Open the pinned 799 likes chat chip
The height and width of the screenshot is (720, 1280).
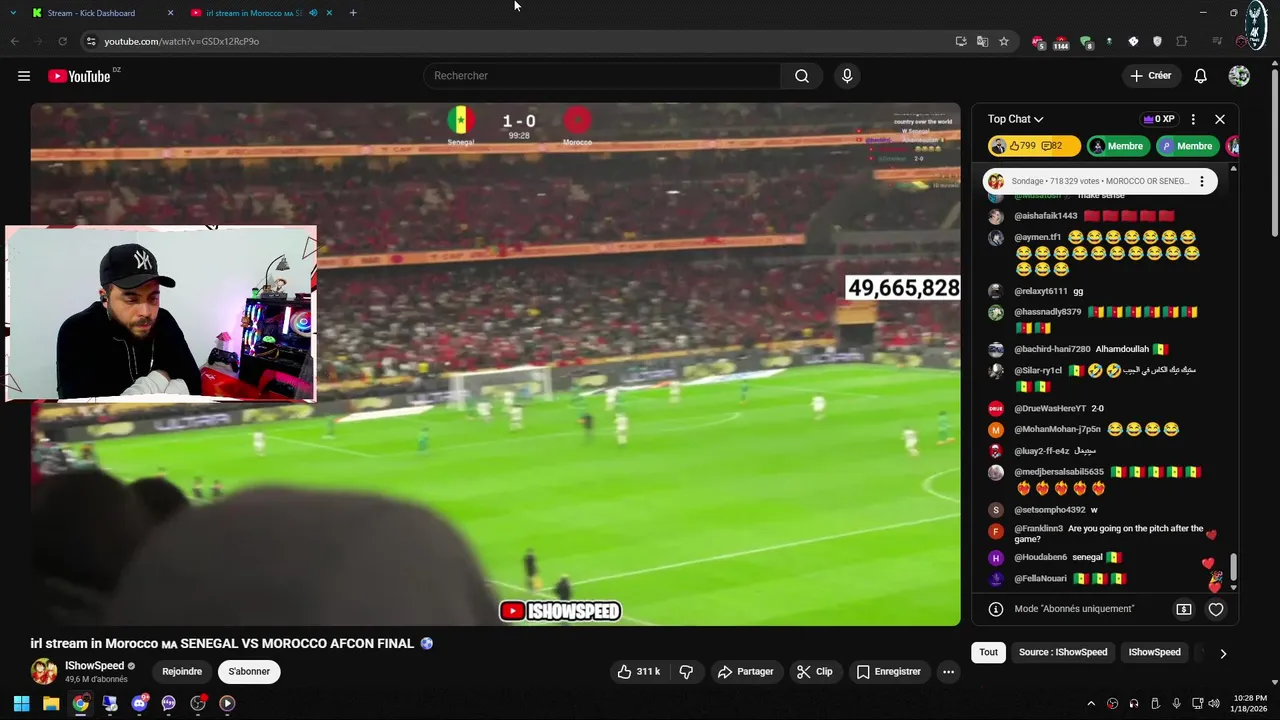1035,146
